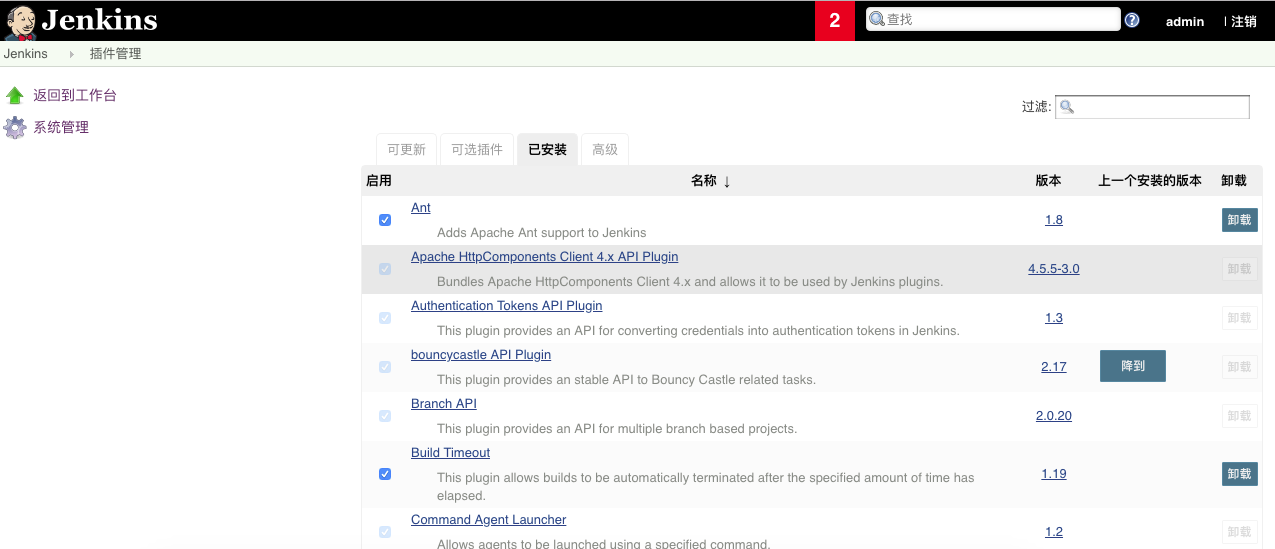The image size is (1275, 549).
Task: Click version 1.19 link for Build Timeout
Action: (1054, 474)
